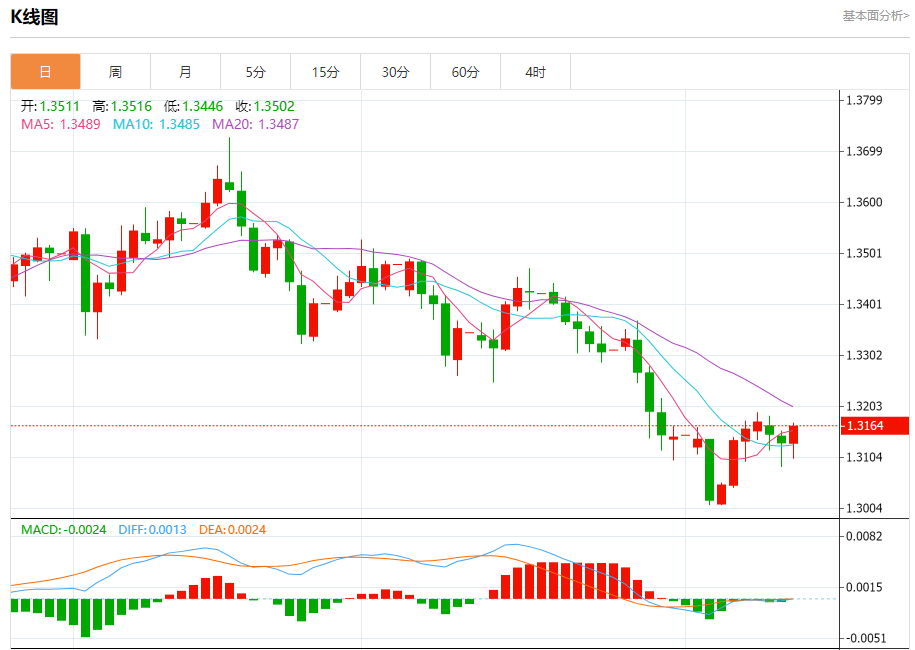Image resolution: width=915 pixels, height=650 pixels.
Task: Select the 日 daily chart tab
Action: pyautogui.click(x=46, y=72)
